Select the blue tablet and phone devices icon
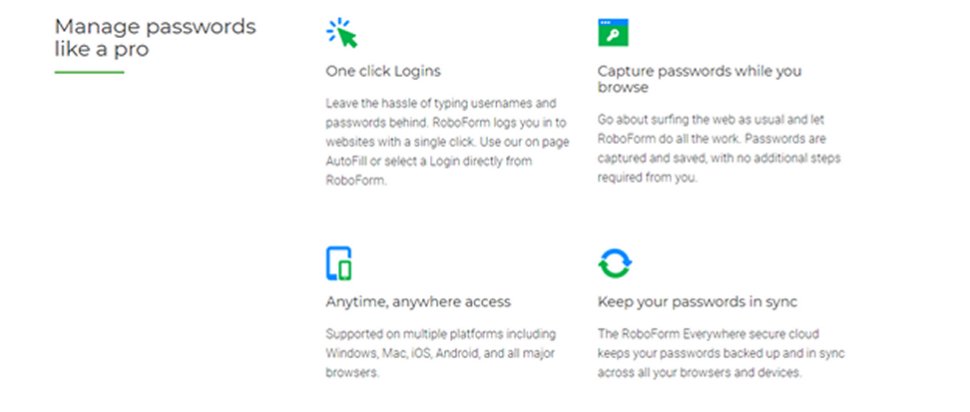The height and width of the screenshot is (412, 970). (x=339, y=264)
